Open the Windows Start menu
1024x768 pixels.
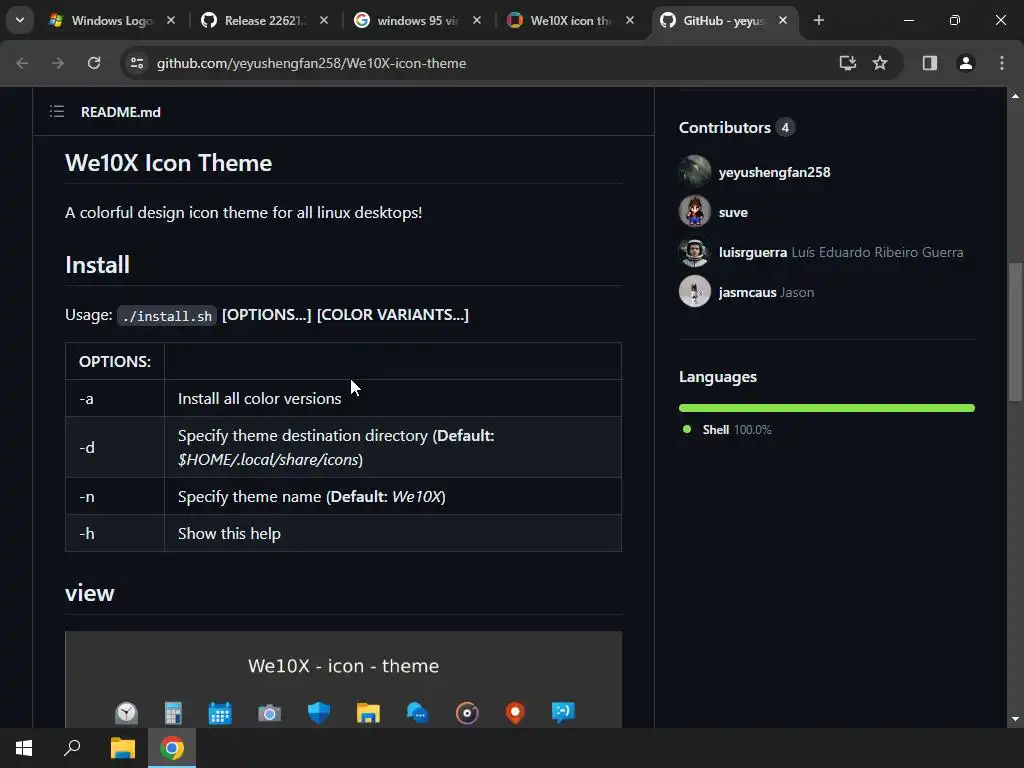coord(24,748)
